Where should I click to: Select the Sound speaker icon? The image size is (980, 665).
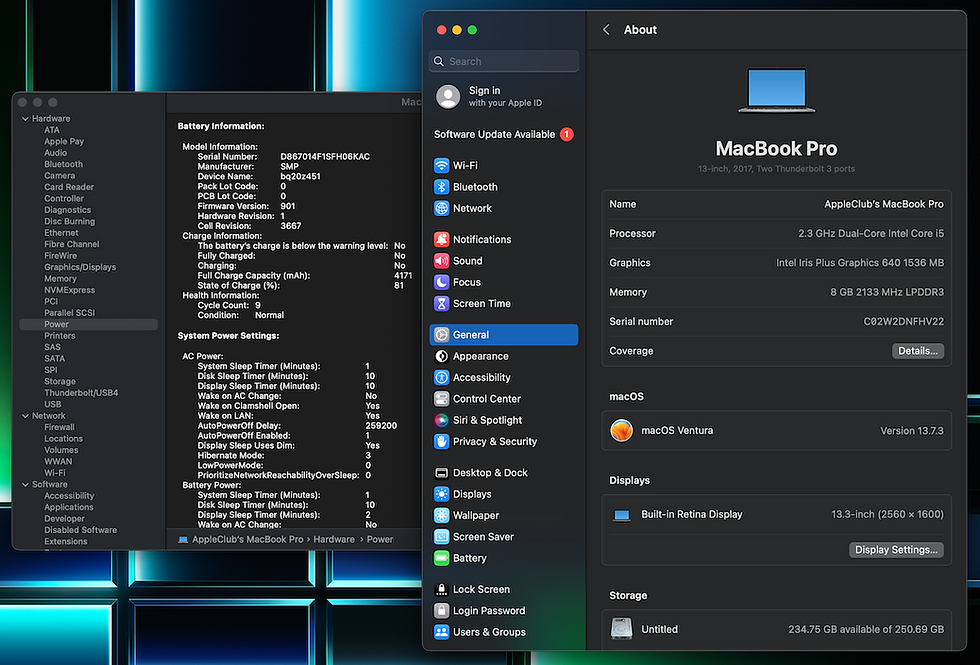(x=441, y=261)
